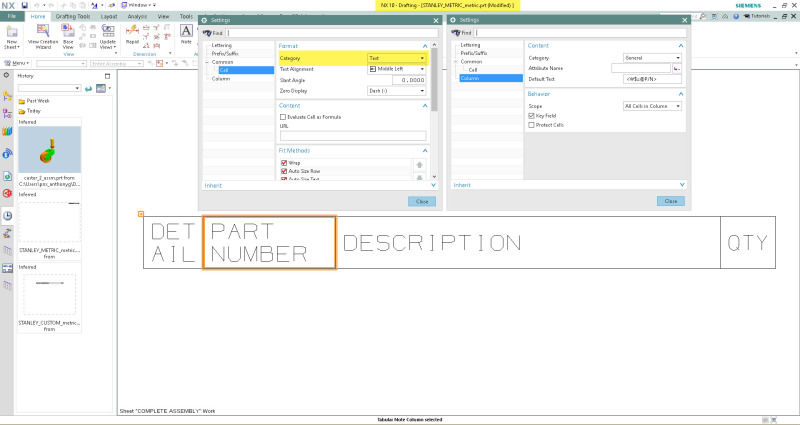
Task: Select the DESCRIPTION column header cell
Action: click(x=528, y=242)
